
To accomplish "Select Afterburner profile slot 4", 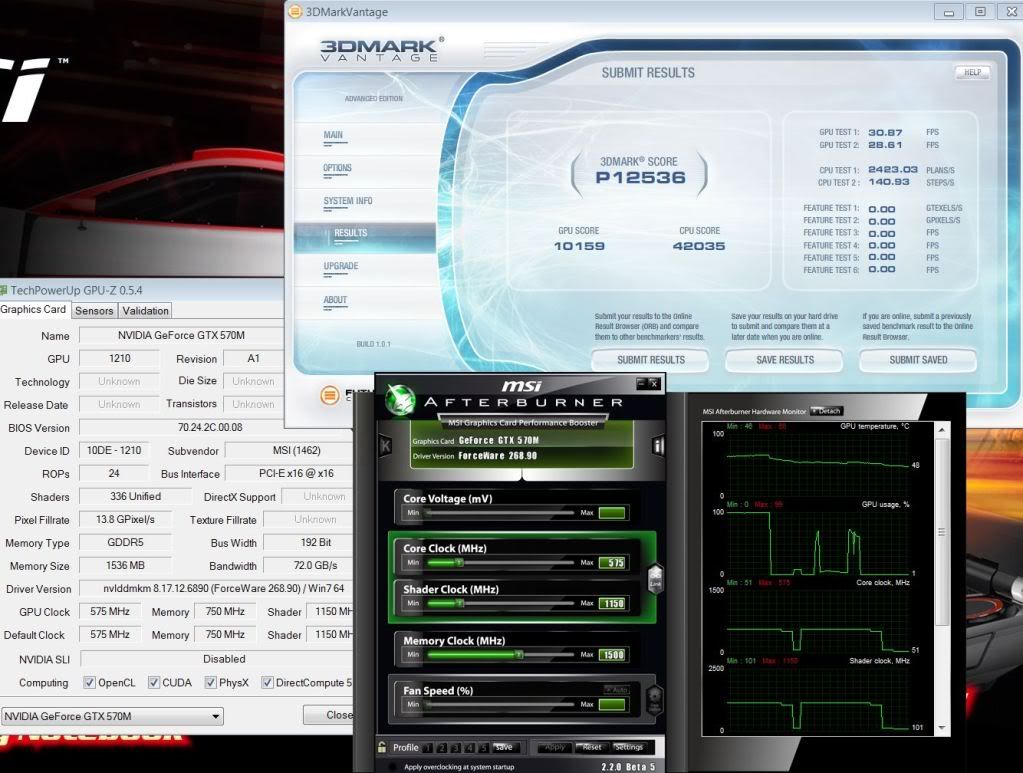I will click(469, 748).
